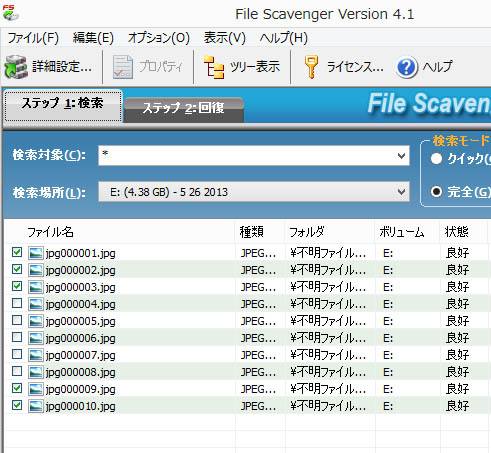Expand the 検索対象 dropdown arrow
This screenshot has height=453, width=491.
point(401,155)
